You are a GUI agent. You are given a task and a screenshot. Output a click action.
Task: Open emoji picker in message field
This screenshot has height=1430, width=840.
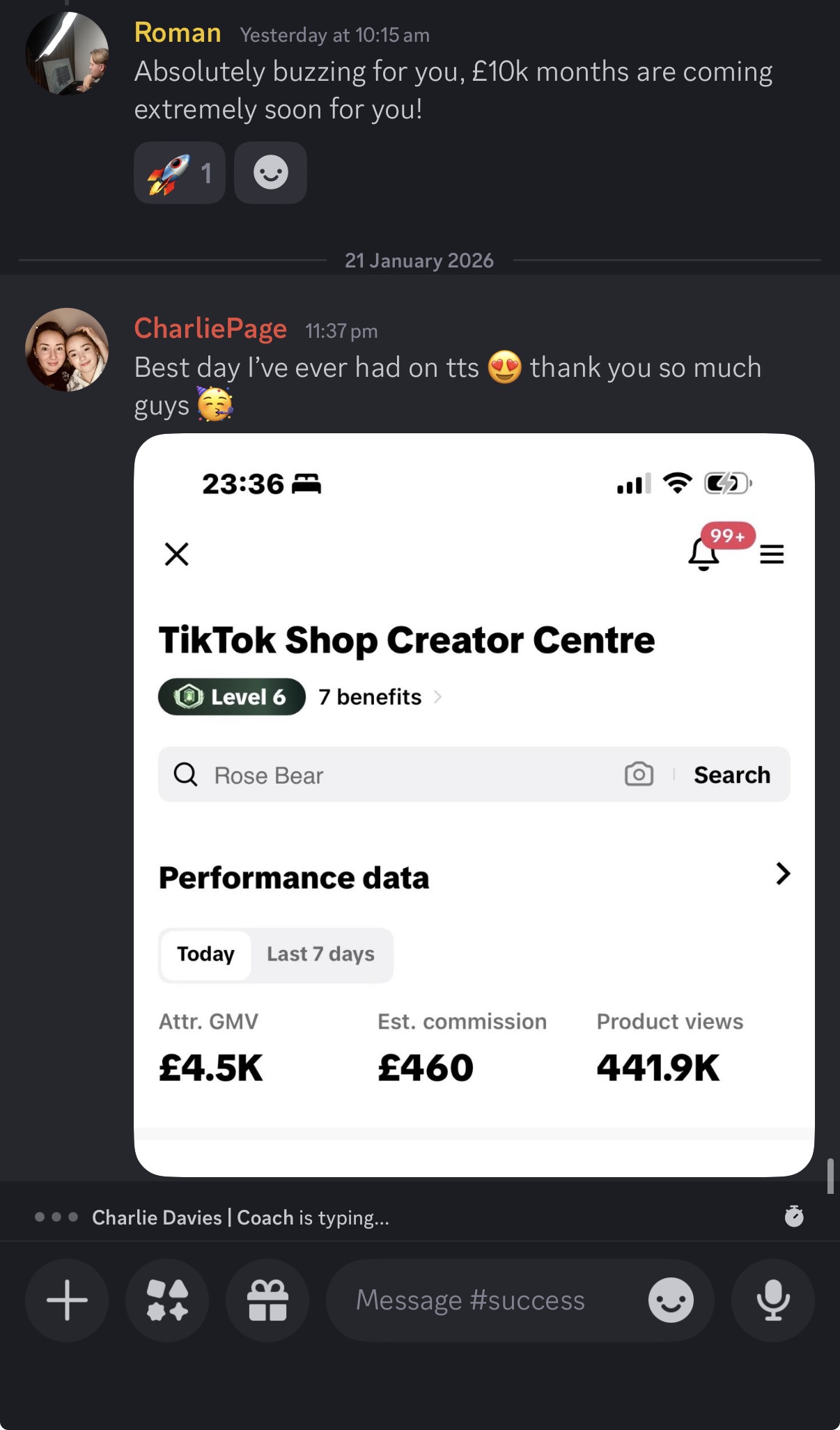pyautogui.click(x=671, y=1300)
